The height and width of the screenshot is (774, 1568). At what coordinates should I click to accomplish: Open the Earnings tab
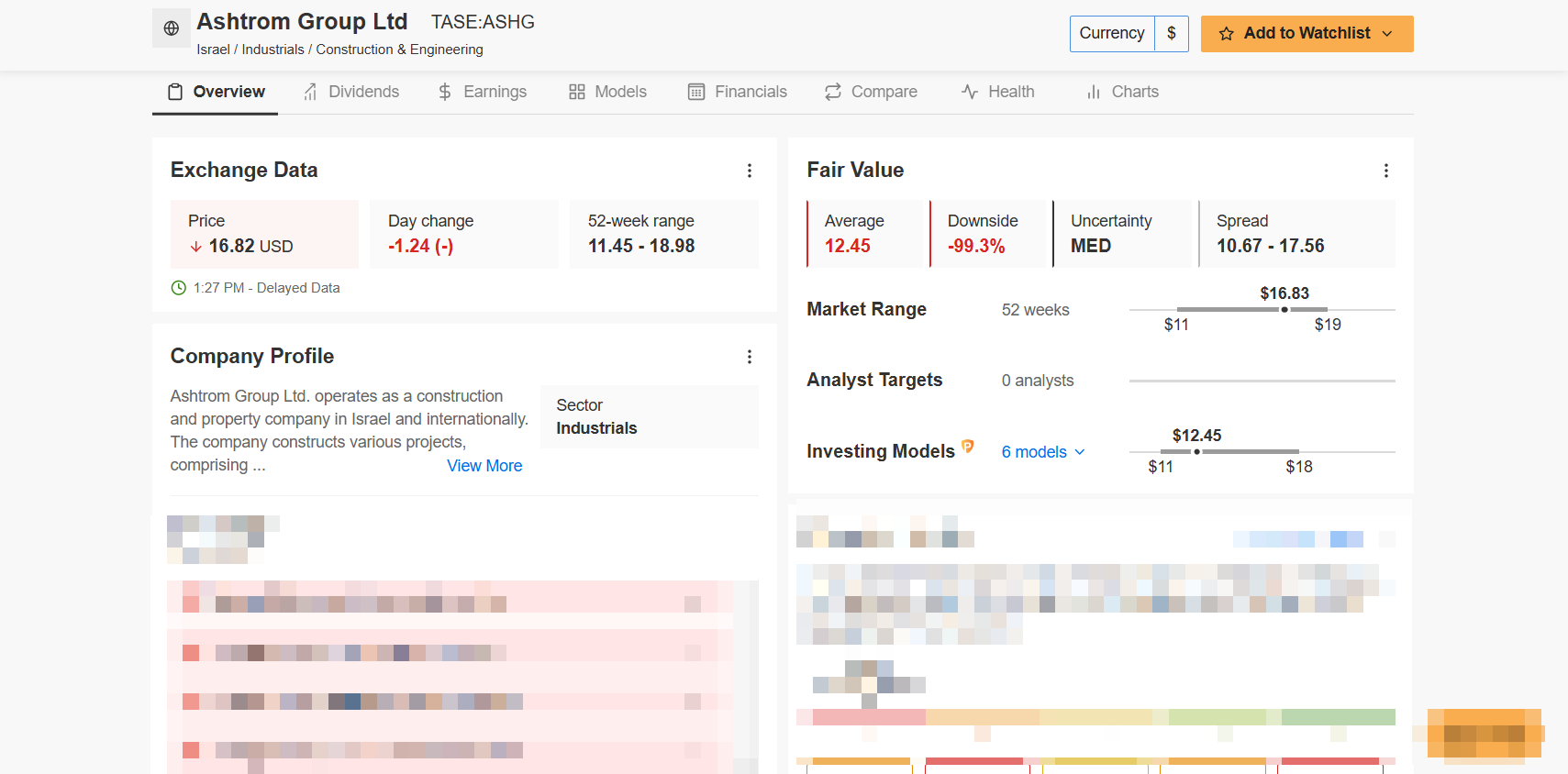click(483, 92)
